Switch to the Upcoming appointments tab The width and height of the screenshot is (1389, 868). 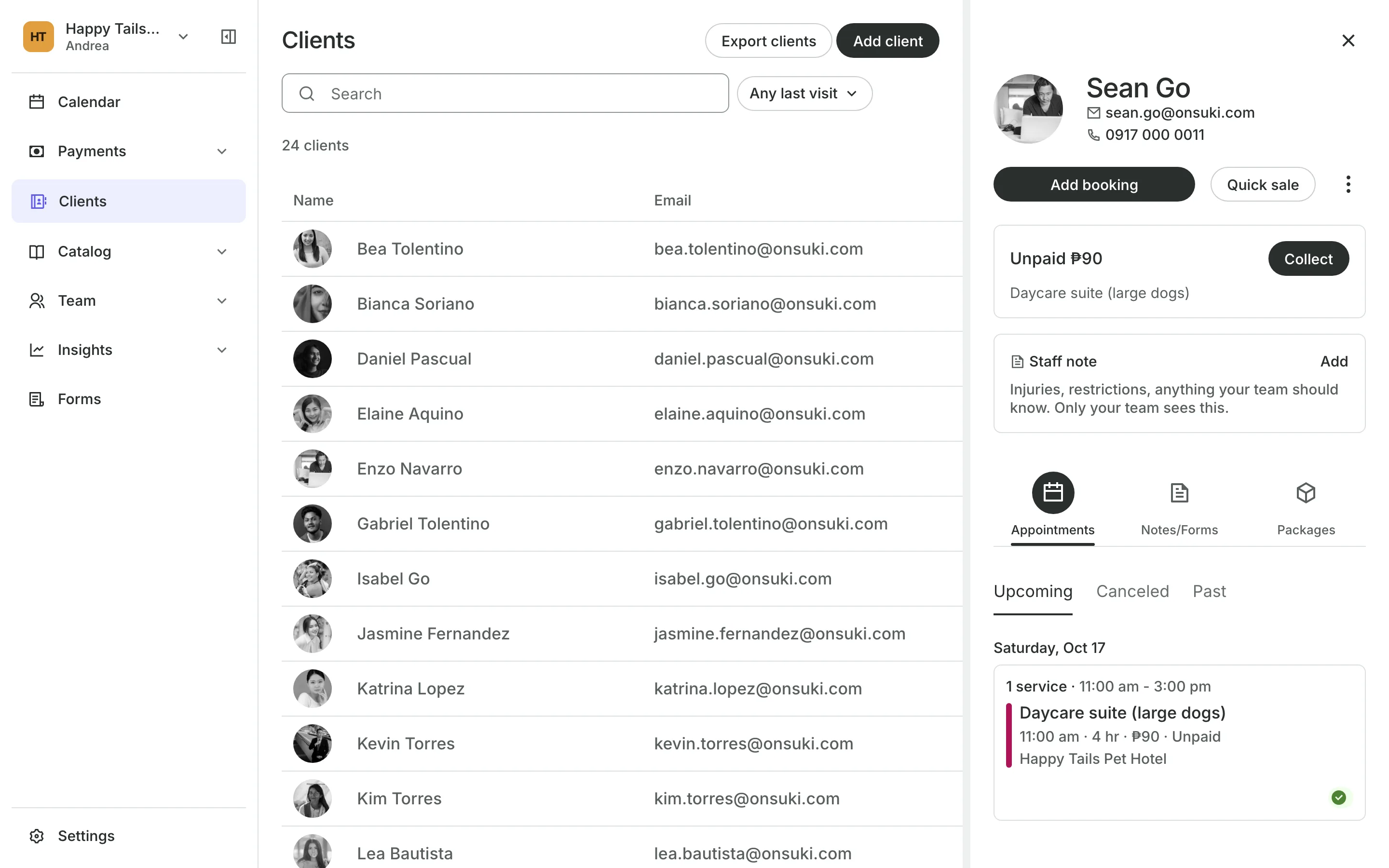pos(1033,591)
